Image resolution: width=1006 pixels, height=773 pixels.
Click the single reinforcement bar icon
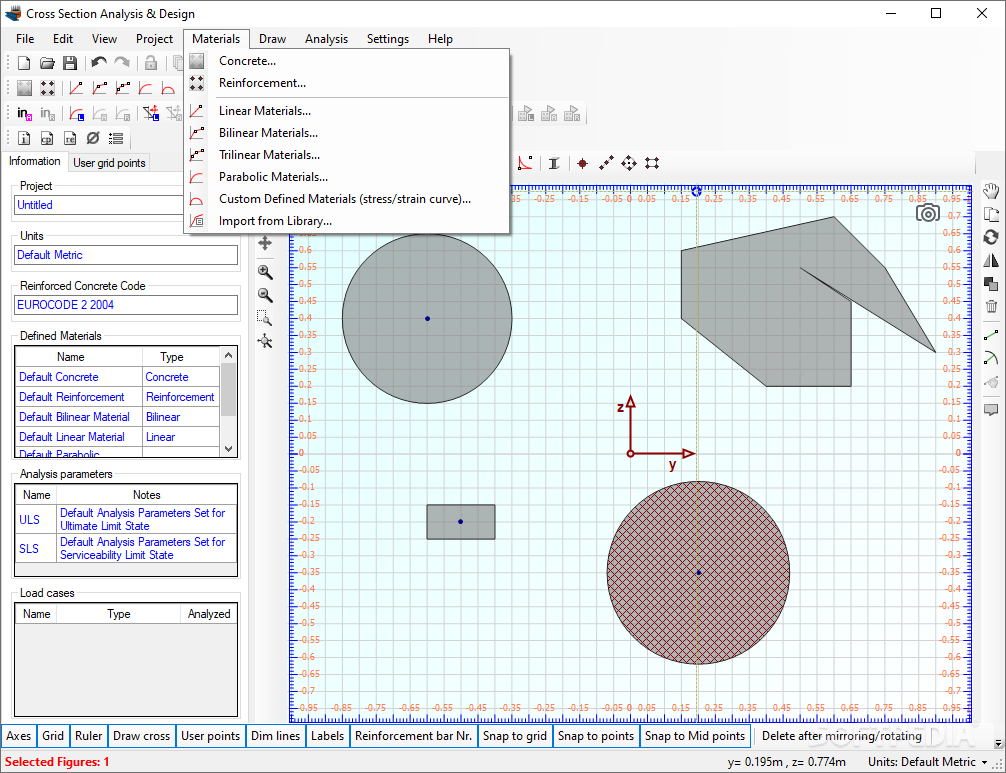[x=583, y=164]
